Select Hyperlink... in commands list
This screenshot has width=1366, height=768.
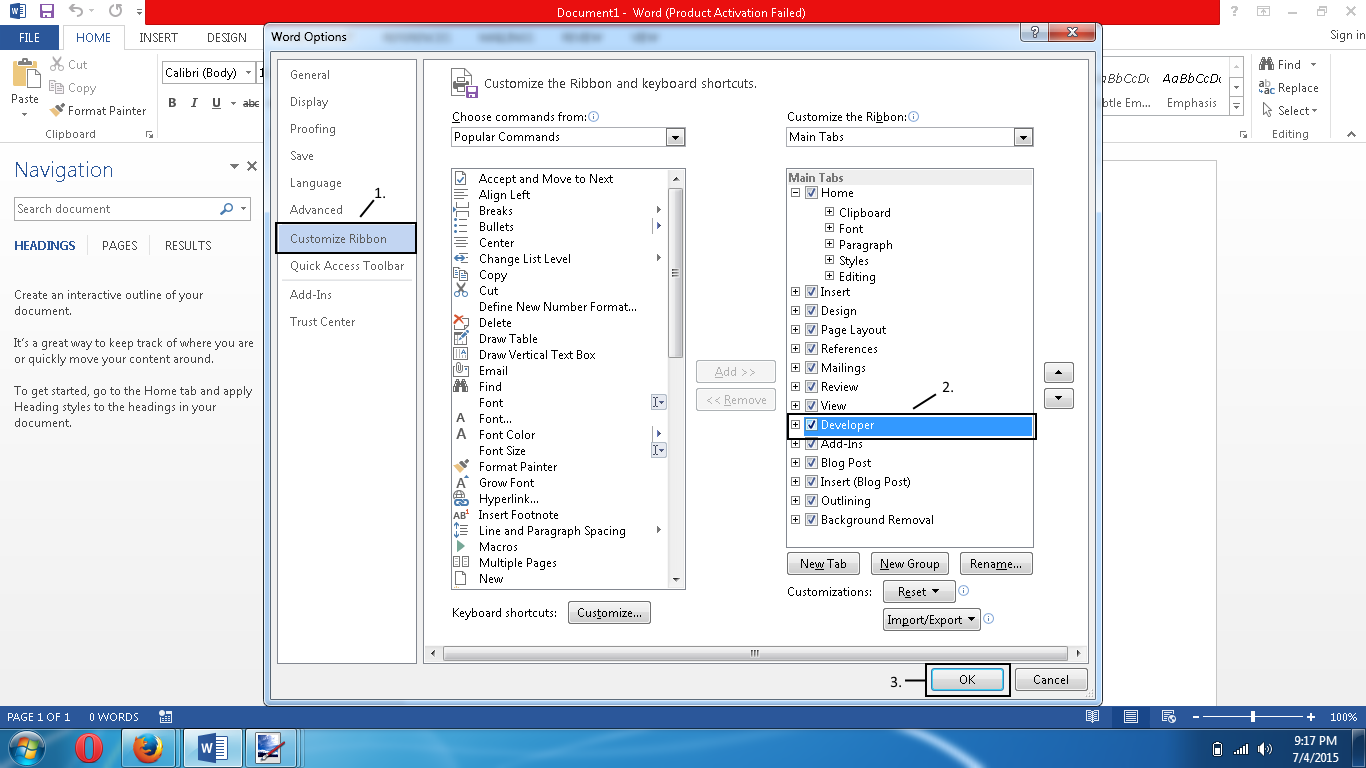click(559, 499)
